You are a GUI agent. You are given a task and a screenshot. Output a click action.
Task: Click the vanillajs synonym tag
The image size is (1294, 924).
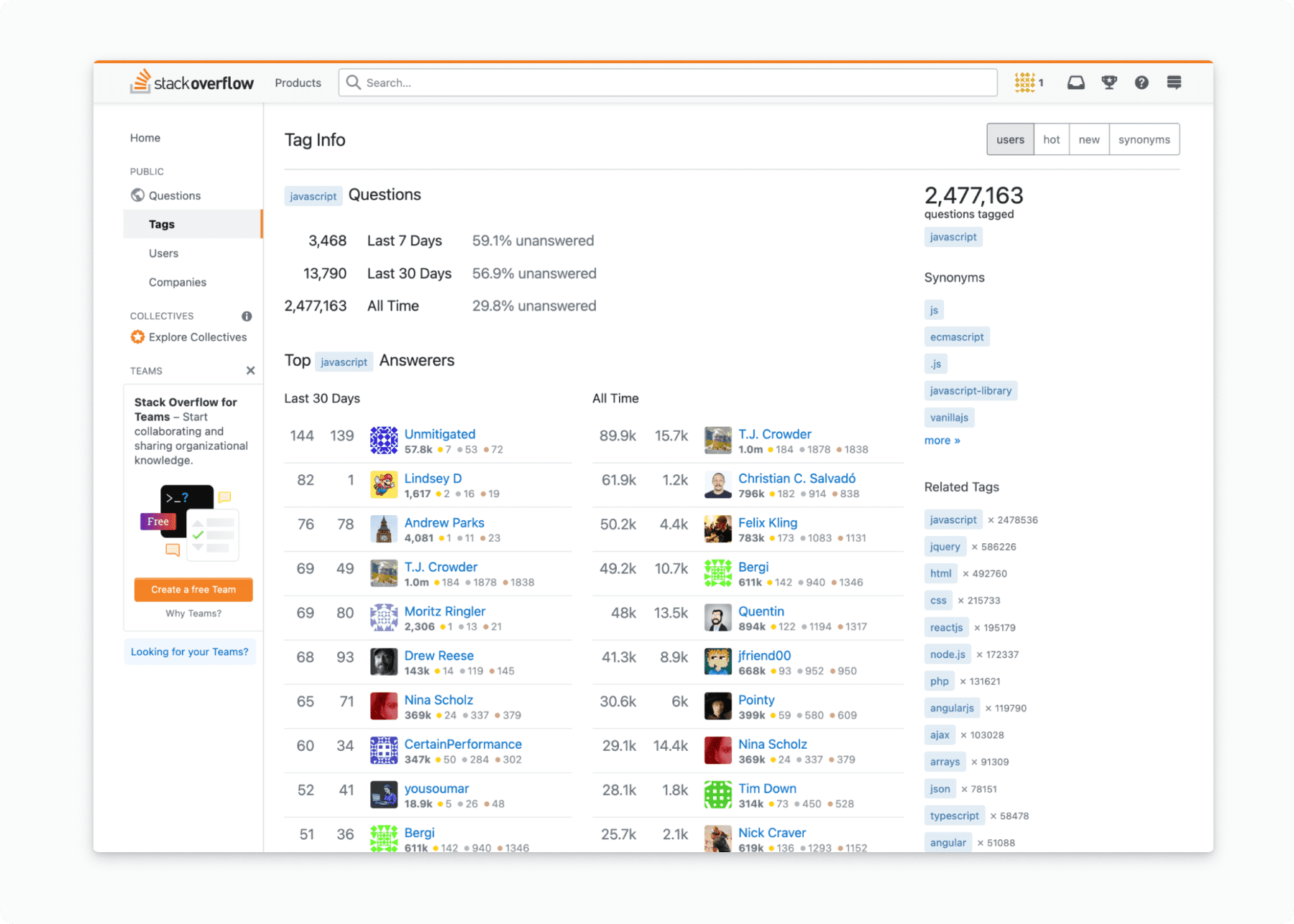(949, 417)
